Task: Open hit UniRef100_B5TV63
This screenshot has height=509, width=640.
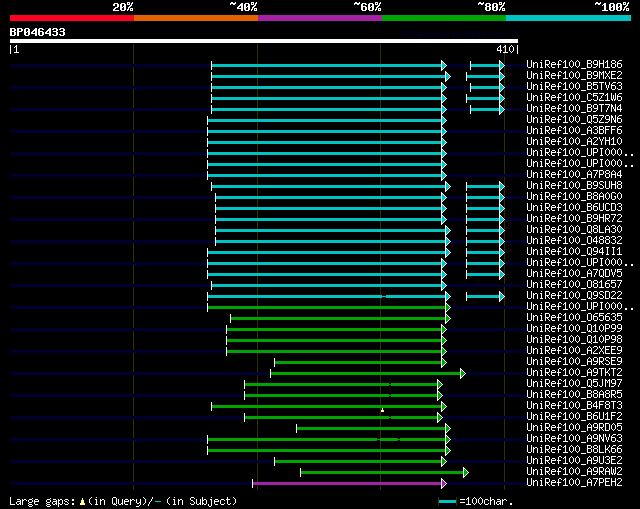Action: coord(574,87)
